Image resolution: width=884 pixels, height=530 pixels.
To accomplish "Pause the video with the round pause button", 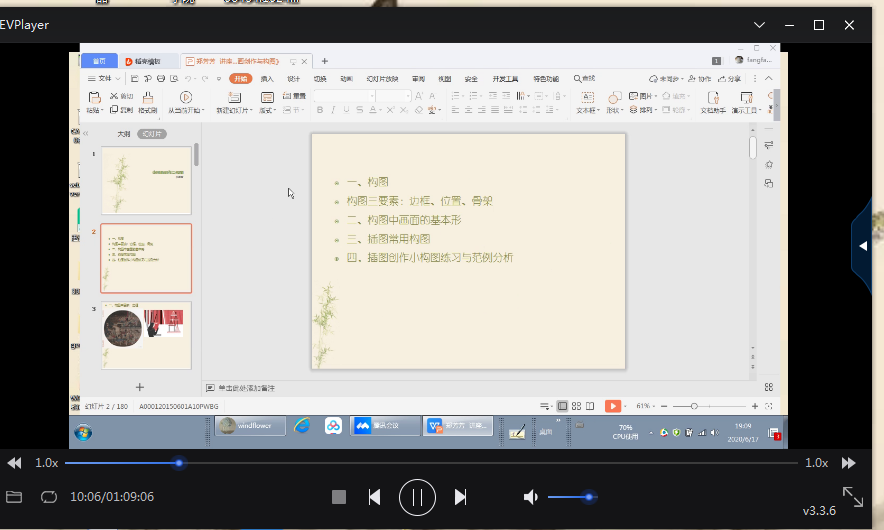I will click(417, 497).
